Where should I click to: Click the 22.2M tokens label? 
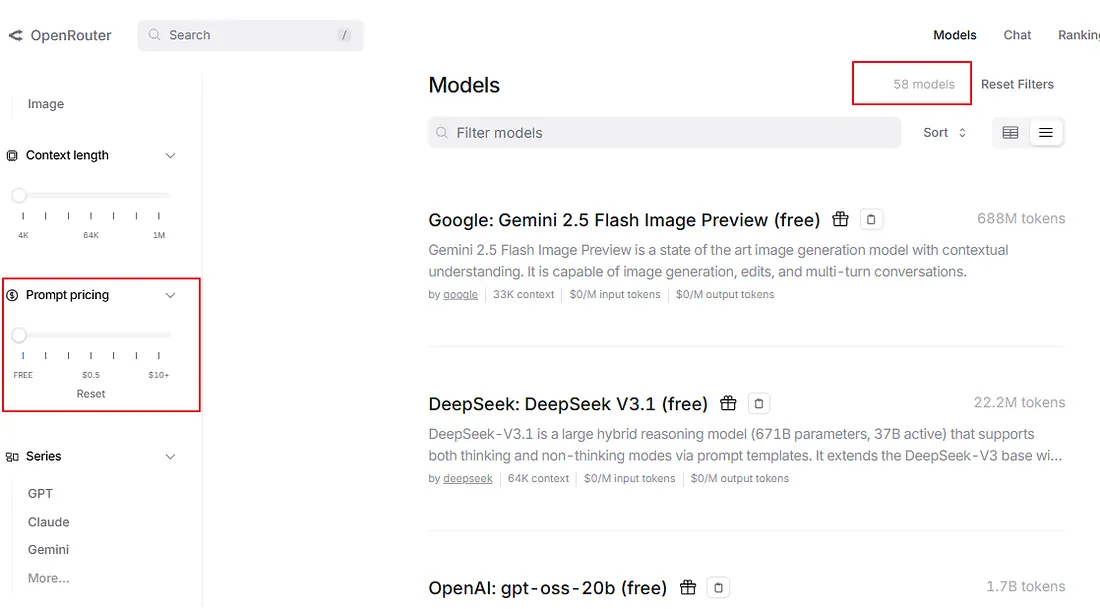1019,402
